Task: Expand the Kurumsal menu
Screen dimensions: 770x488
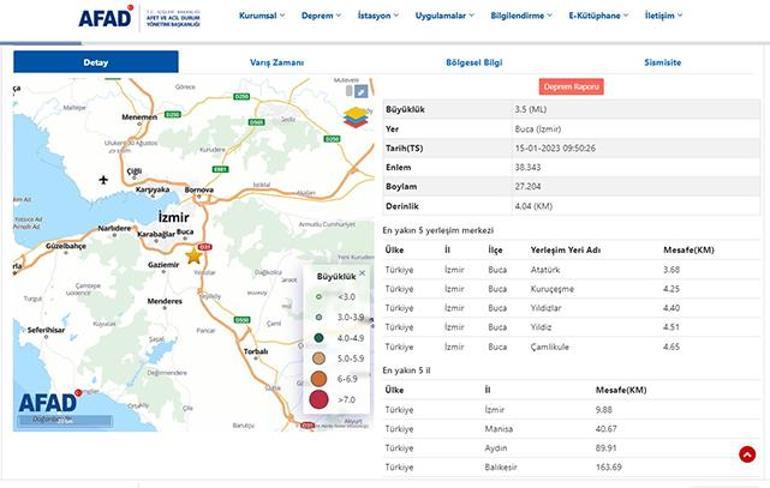Action: [x=262, y=16]
